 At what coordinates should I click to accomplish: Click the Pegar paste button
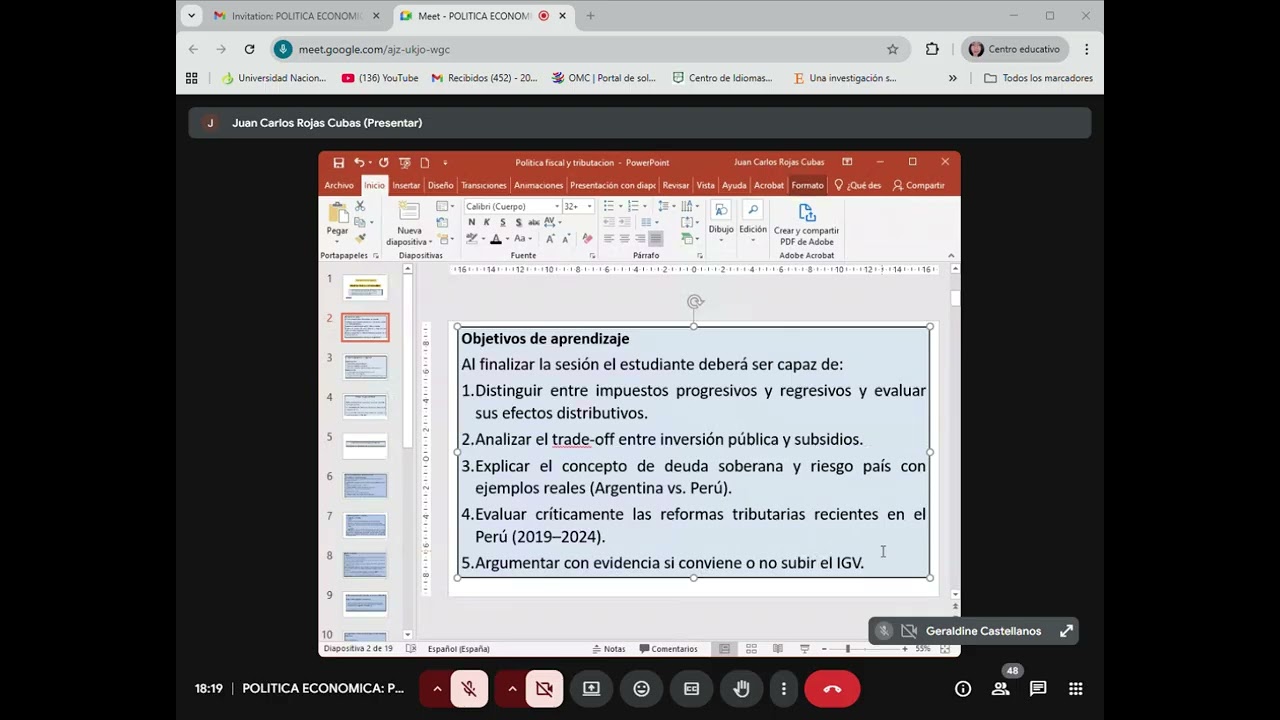point(337,220)
